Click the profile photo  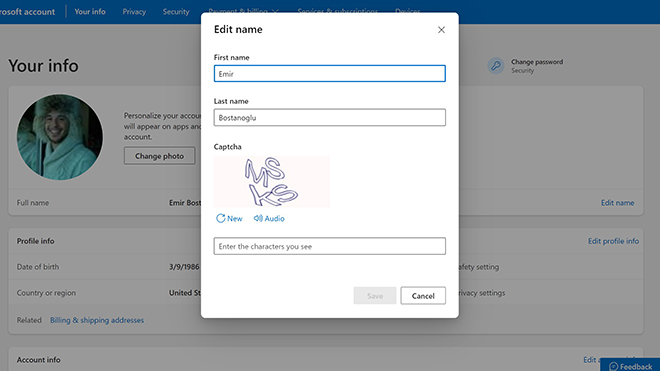pyautogui.click(x=60, y=137)
